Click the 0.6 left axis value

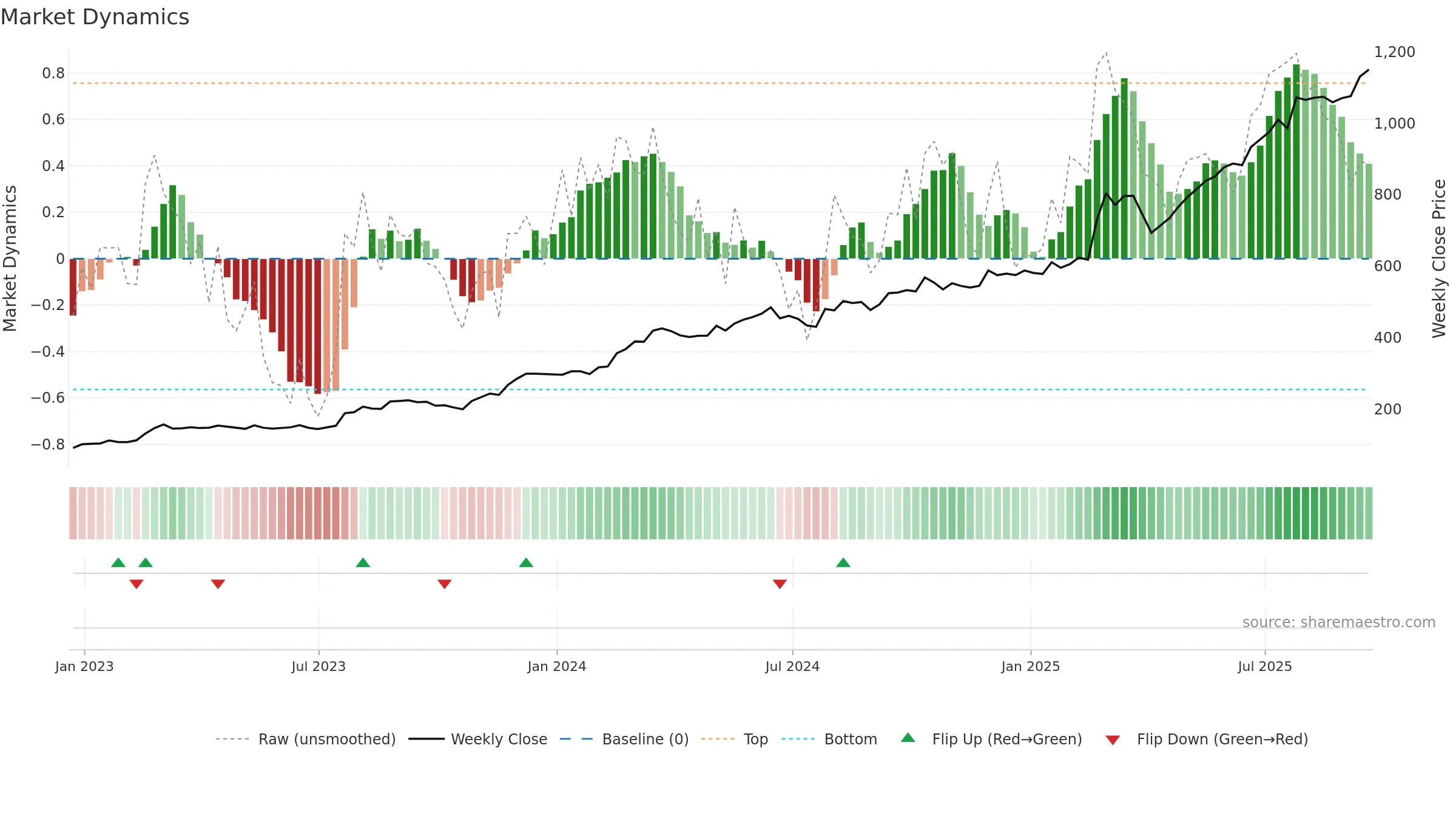pyautogui.click(x=53, y=120)
